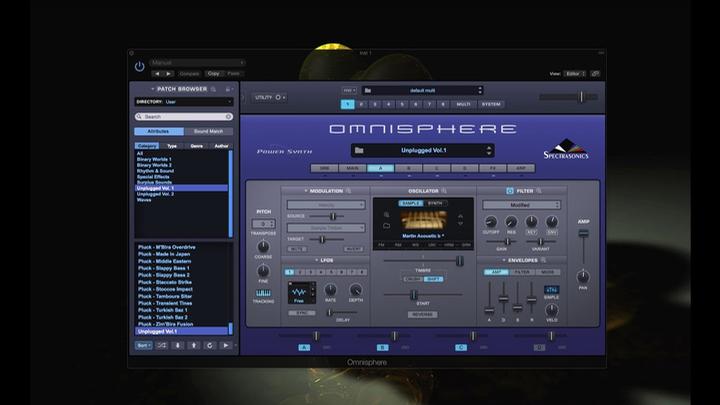This screenshot has height=405, width=720.
Task: Click the keyboard Tracking icon under Pitch
Action: 263,293
